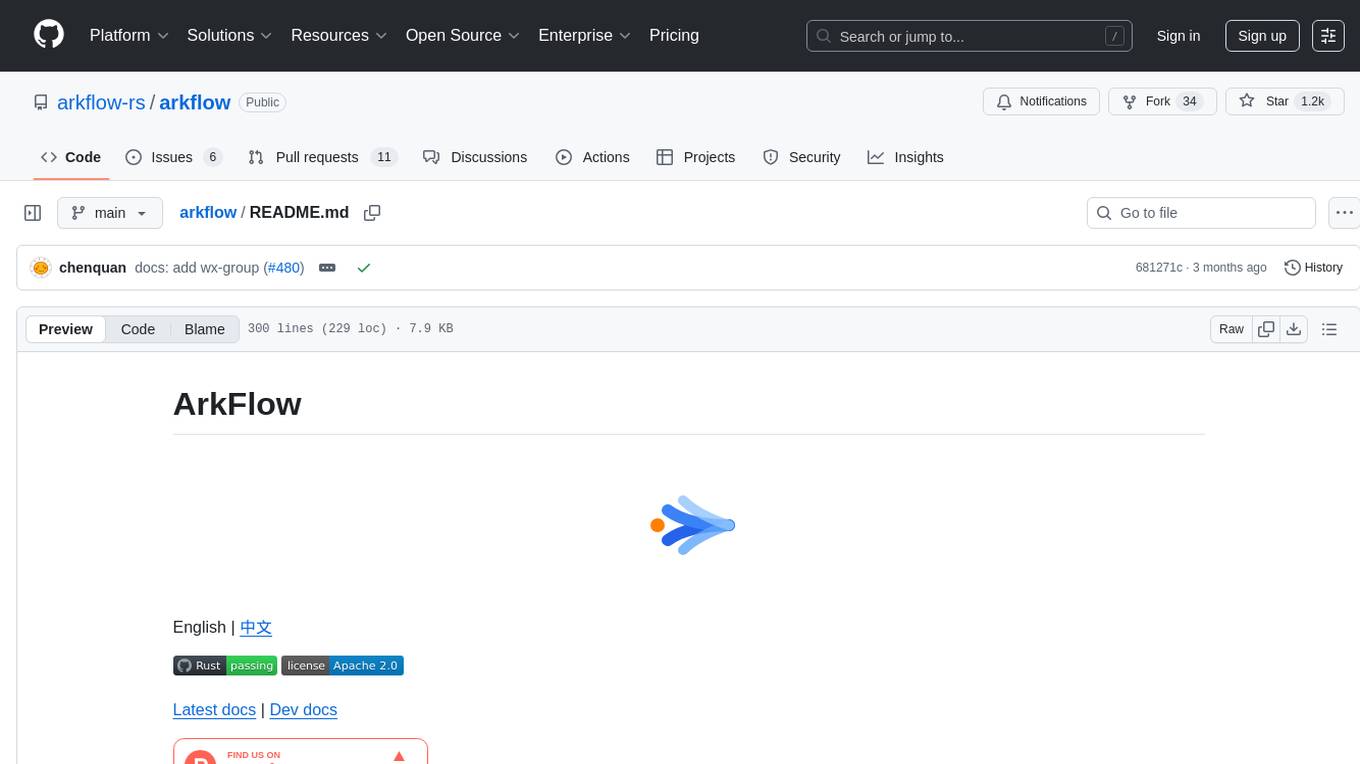This screenshot has height=764, width=1360.
Task: Click the ArkFlow logo image
Action: (x=692, y=525)
